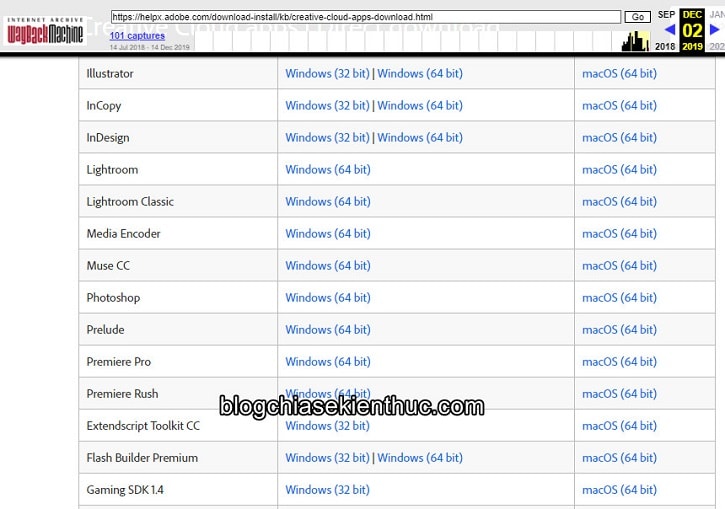Download Photoshop macOS (64 bit)

619,298
